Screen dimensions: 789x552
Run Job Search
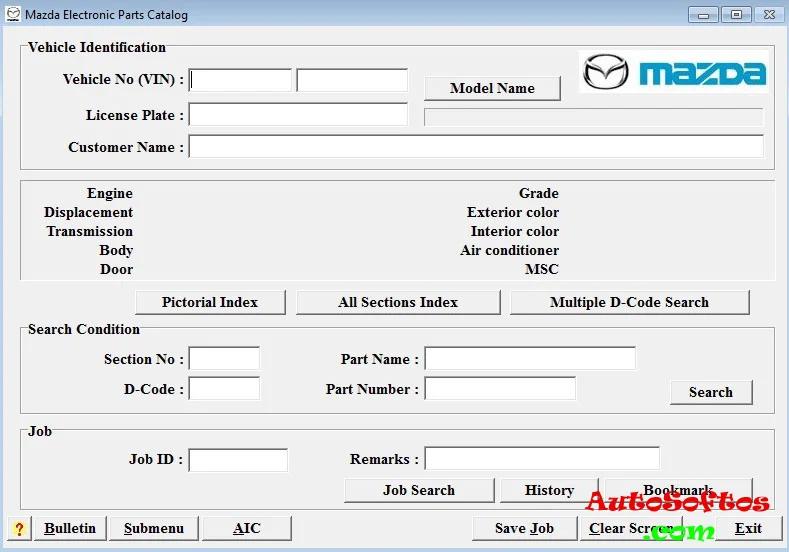click(419, 490)
